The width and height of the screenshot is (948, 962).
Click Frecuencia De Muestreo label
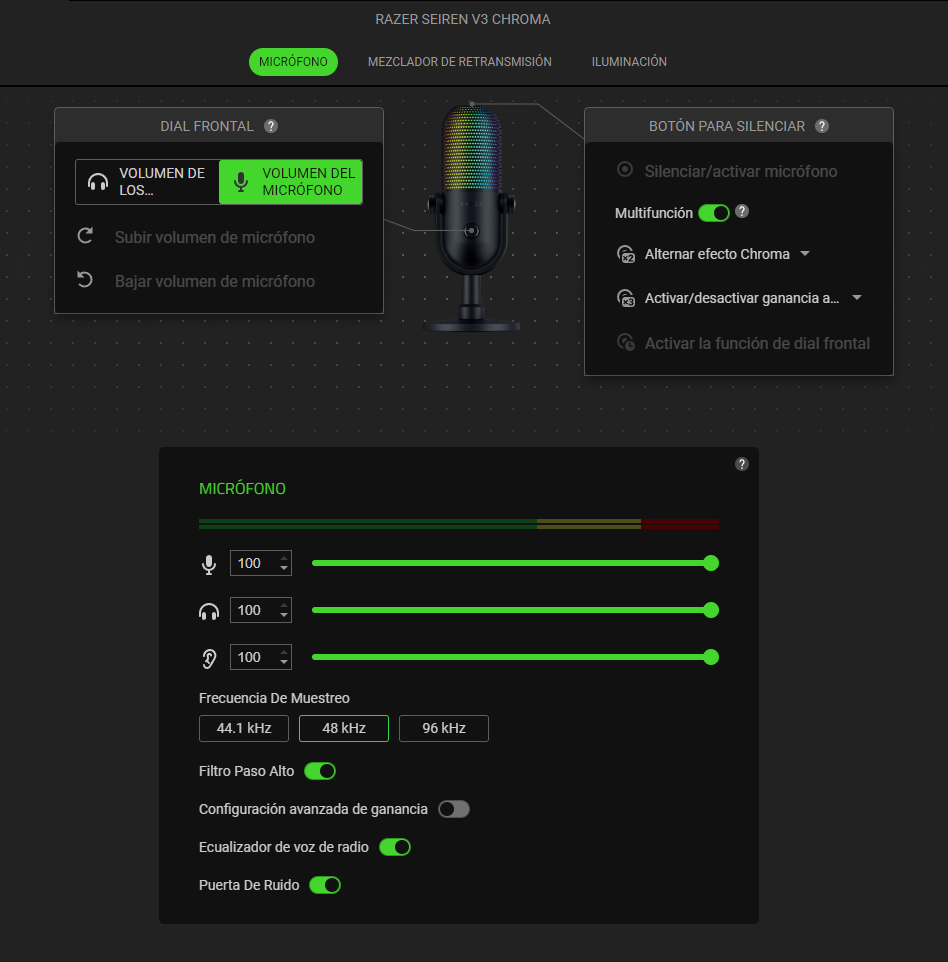274,698
